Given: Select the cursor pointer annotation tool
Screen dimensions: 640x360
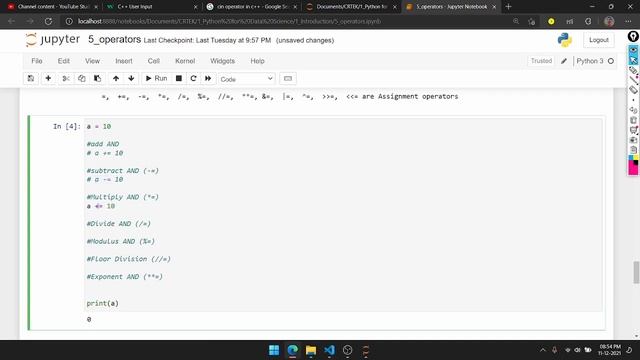Looking at the screenshot, I should (x=633, y=60).
